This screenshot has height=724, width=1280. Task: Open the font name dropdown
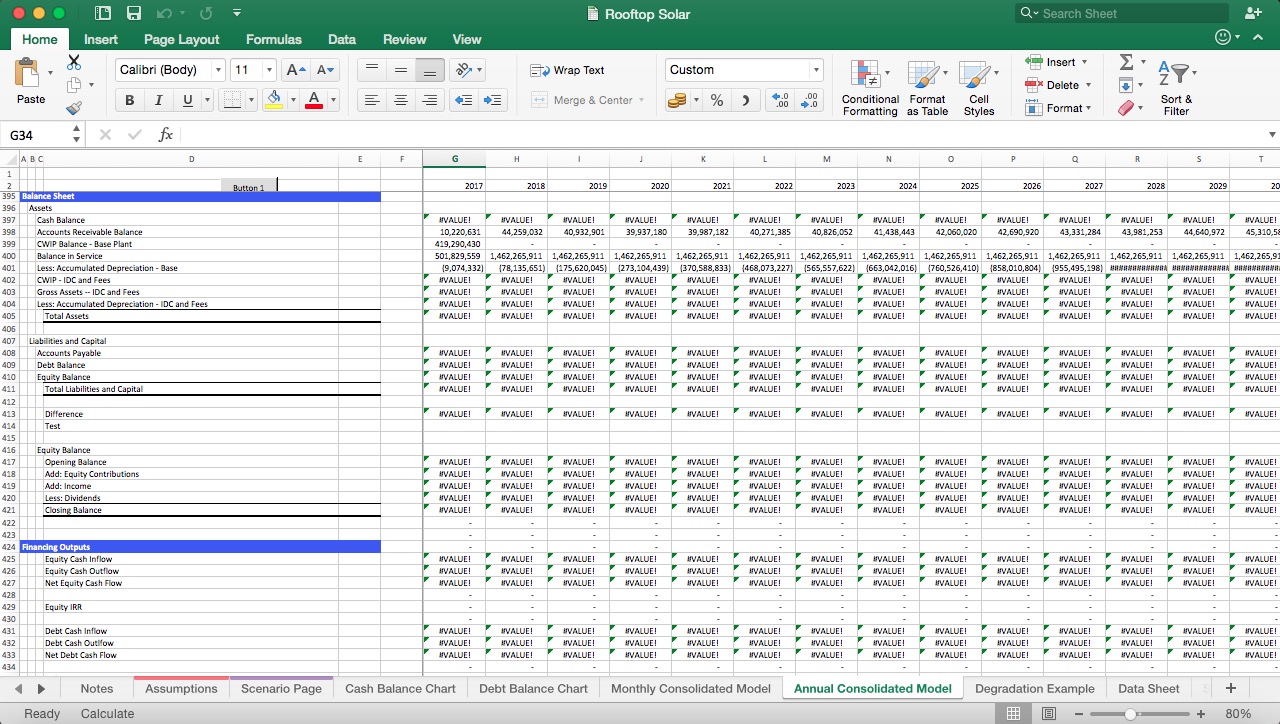[168, 69]
